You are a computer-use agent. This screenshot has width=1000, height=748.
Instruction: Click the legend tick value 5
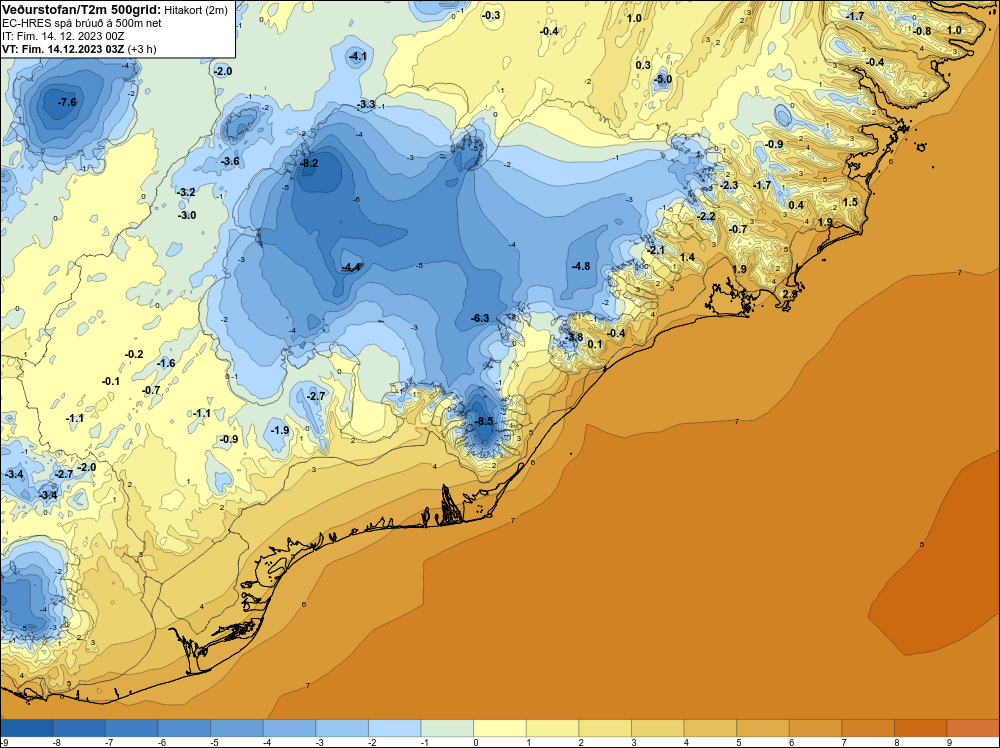pyautogui.click(x=738, y=742)
